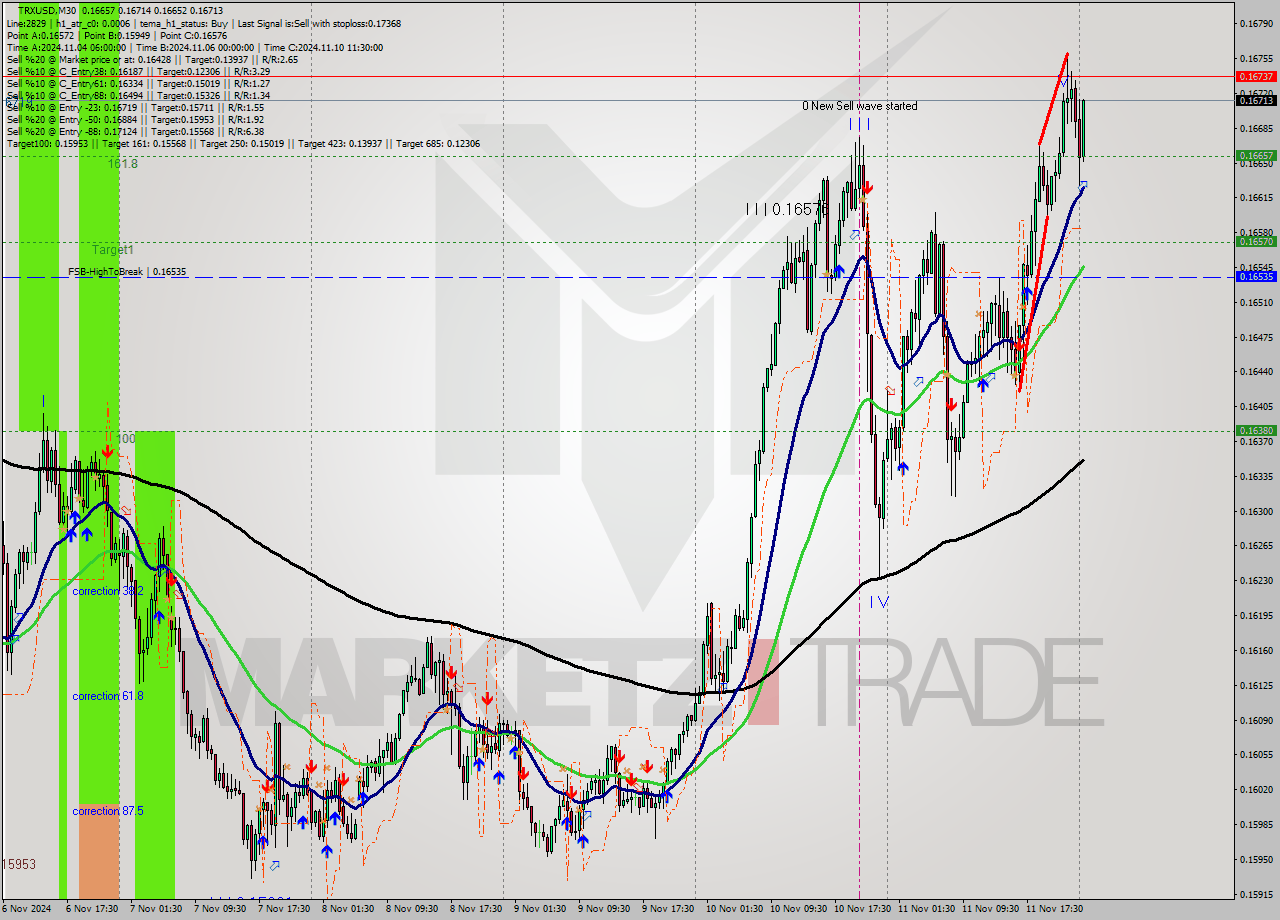Select the 'TRXUSD,M30' symbol title
This screenshot has height=920, width=1280.
point(46,10)
